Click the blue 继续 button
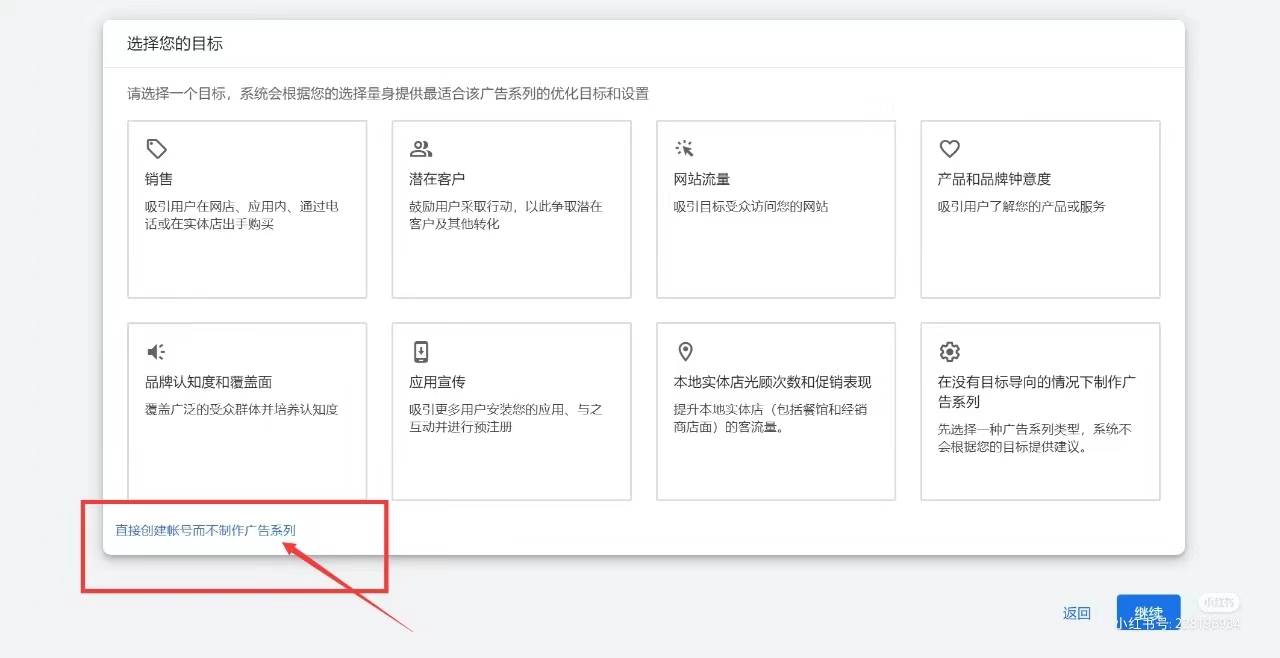The image size is (1280, 658). point(1148,613)
